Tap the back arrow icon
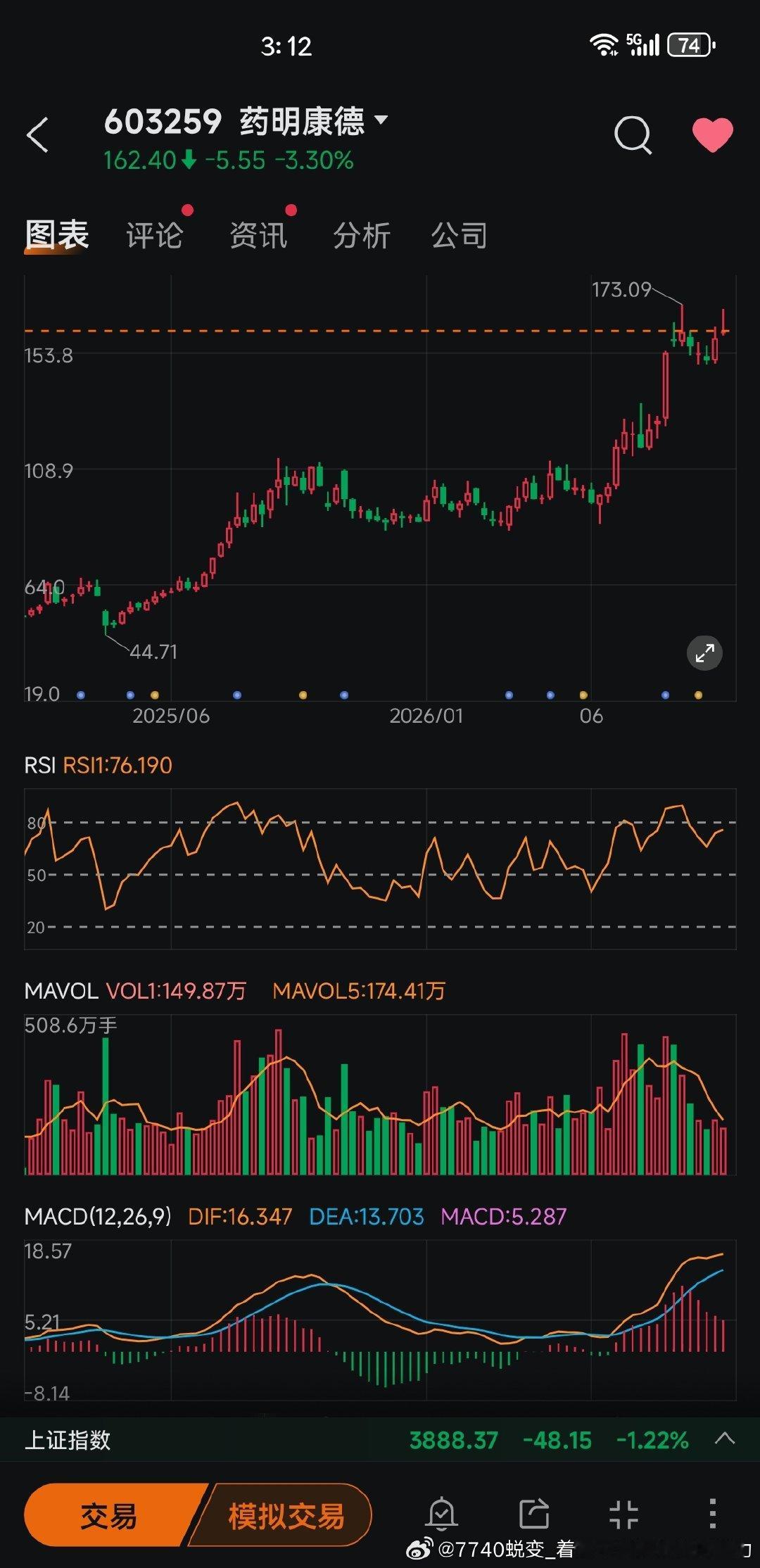 38,135
